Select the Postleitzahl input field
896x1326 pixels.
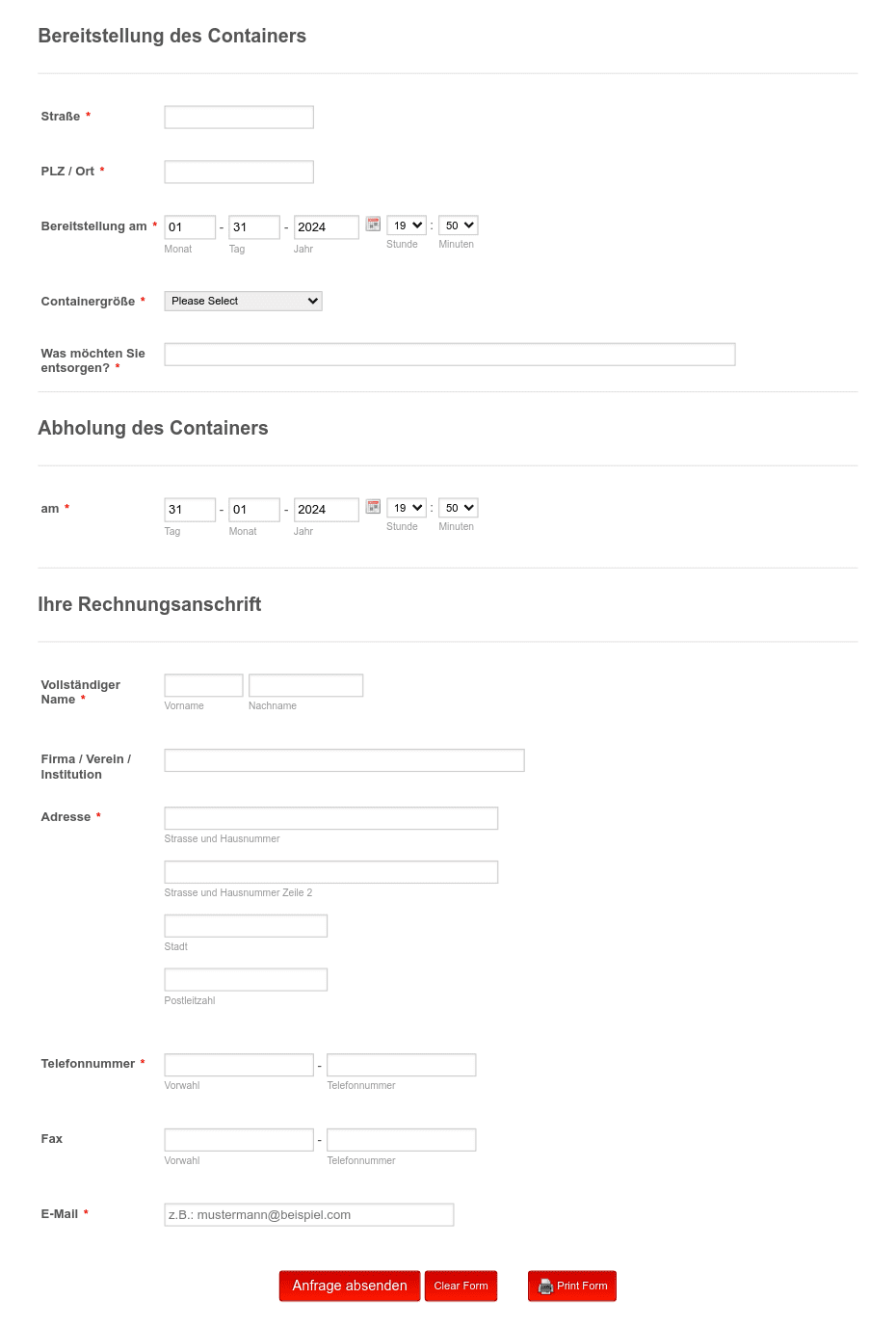246,979
